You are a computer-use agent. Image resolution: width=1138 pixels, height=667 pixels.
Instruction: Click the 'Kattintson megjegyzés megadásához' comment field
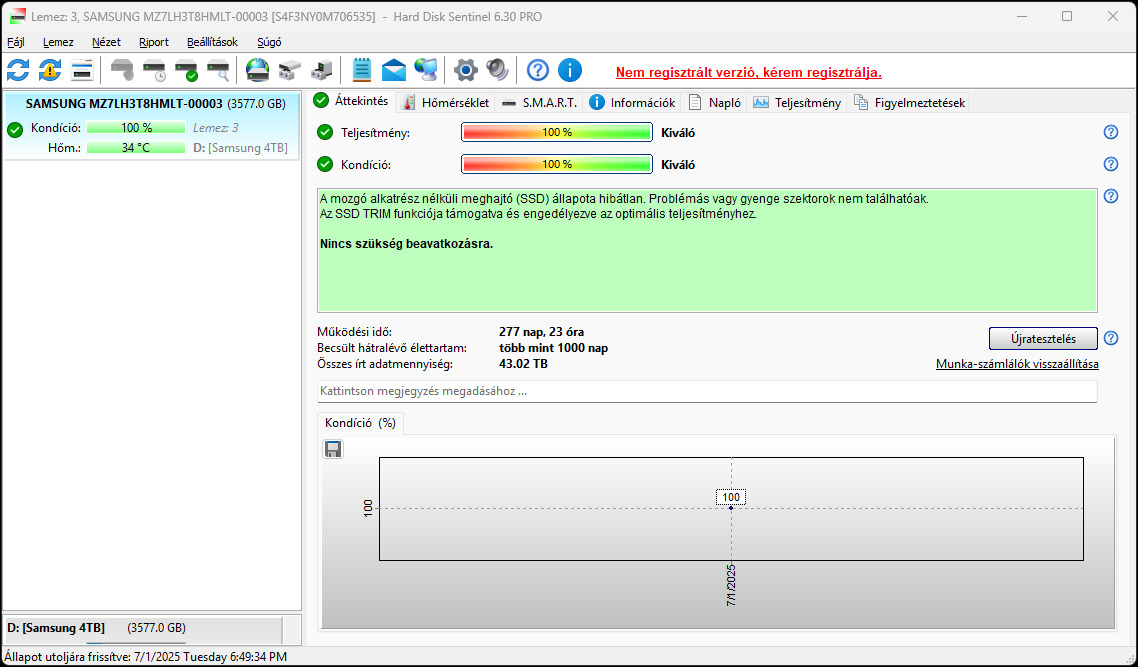[707, 391]
